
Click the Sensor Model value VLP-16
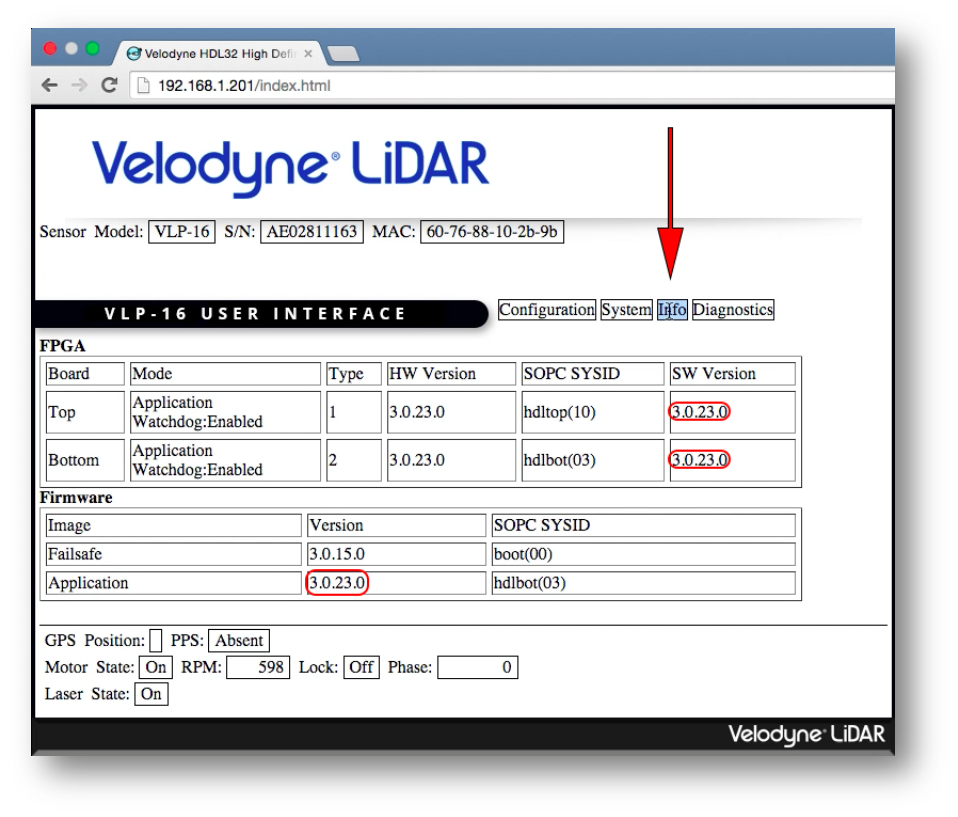(181, 232)
